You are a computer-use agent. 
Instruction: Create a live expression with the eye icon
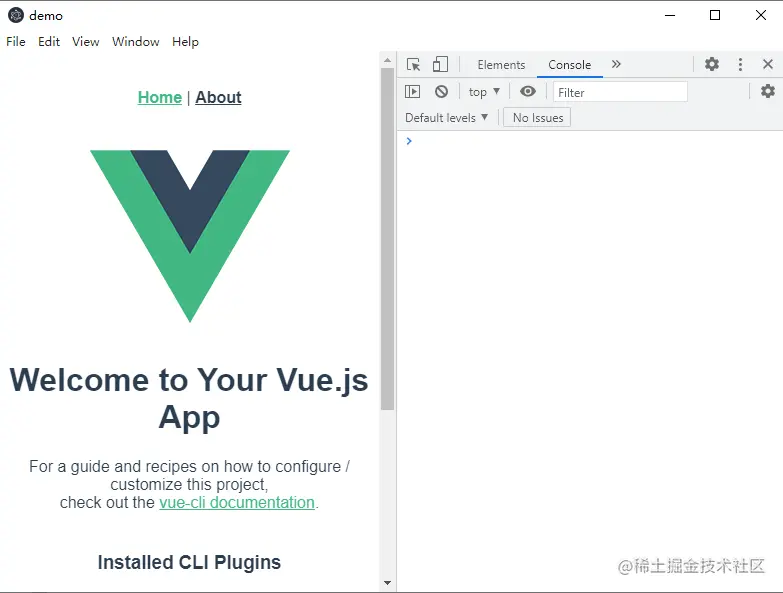[x=528, y=91]
